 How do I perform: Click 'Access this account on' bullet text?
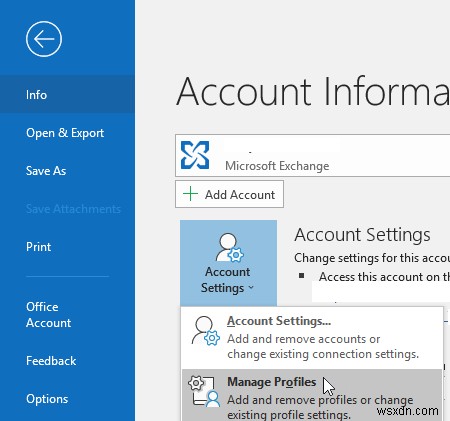click(384, 277)
